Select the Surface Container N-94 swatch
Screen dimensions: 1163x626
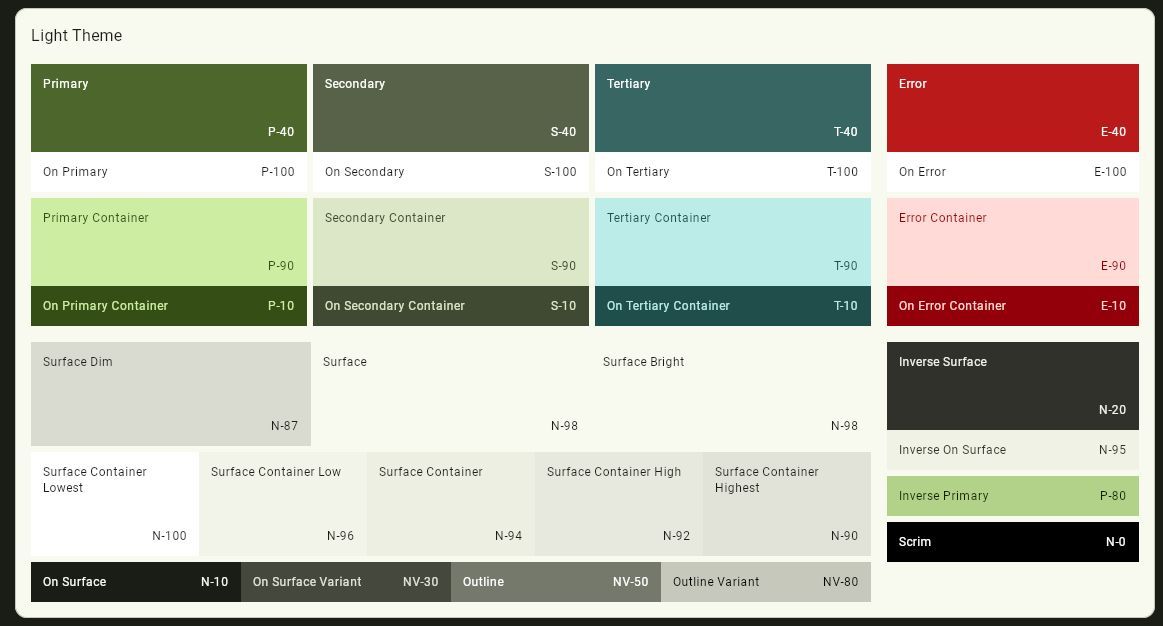click(451, 504)
